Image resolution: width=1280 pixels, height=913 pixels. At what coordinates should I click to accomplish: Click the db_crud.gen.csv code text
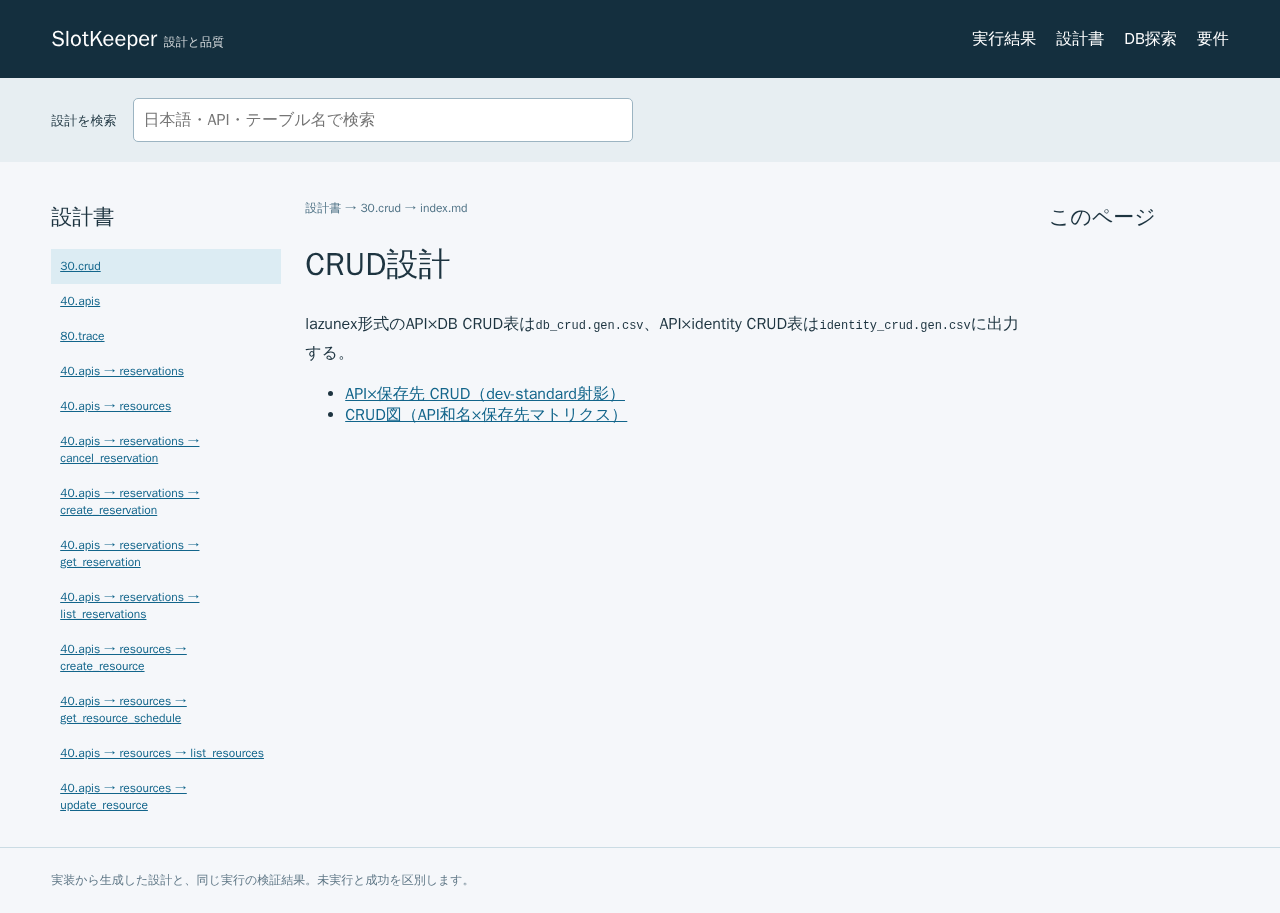590,325
